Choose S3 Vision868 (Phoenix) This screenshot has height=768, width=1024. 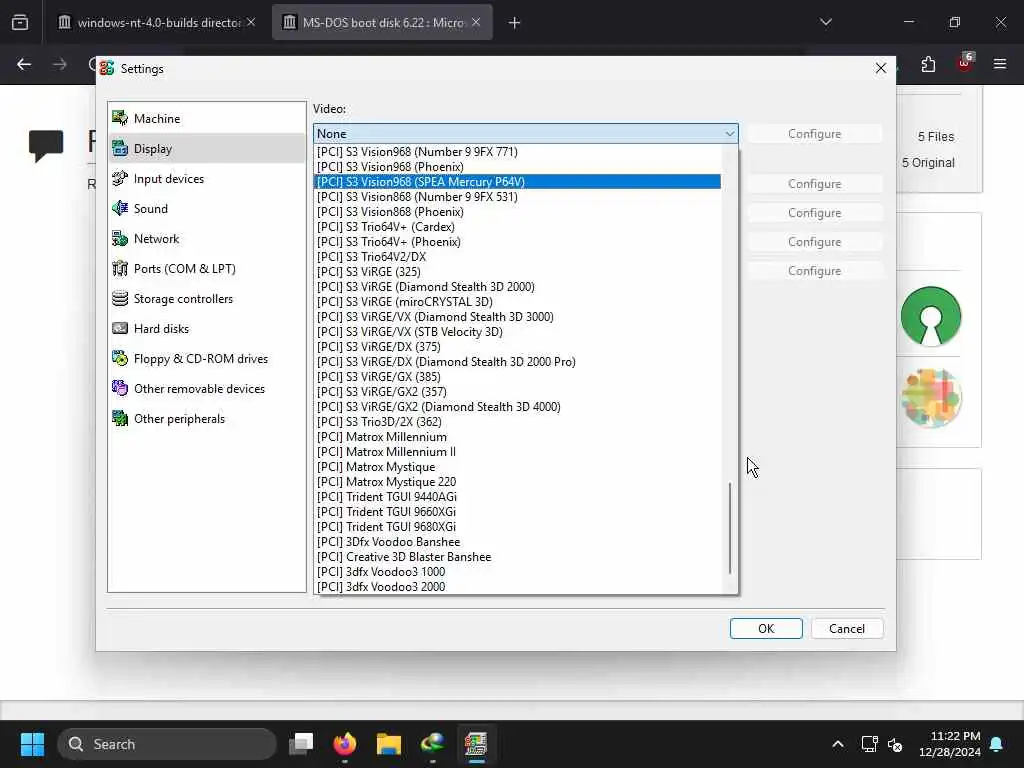tap(517, 212)
